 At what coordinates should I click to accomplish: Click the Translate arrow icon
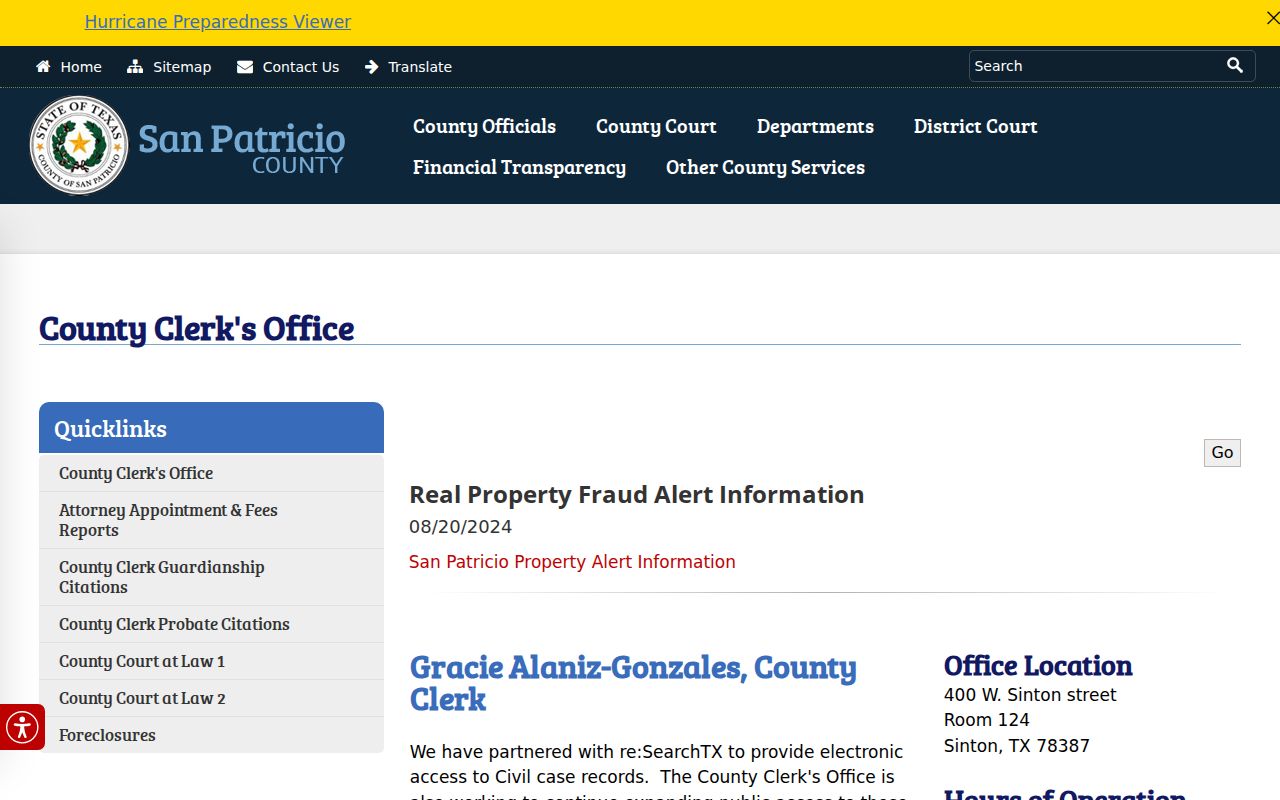pos(372,67)
